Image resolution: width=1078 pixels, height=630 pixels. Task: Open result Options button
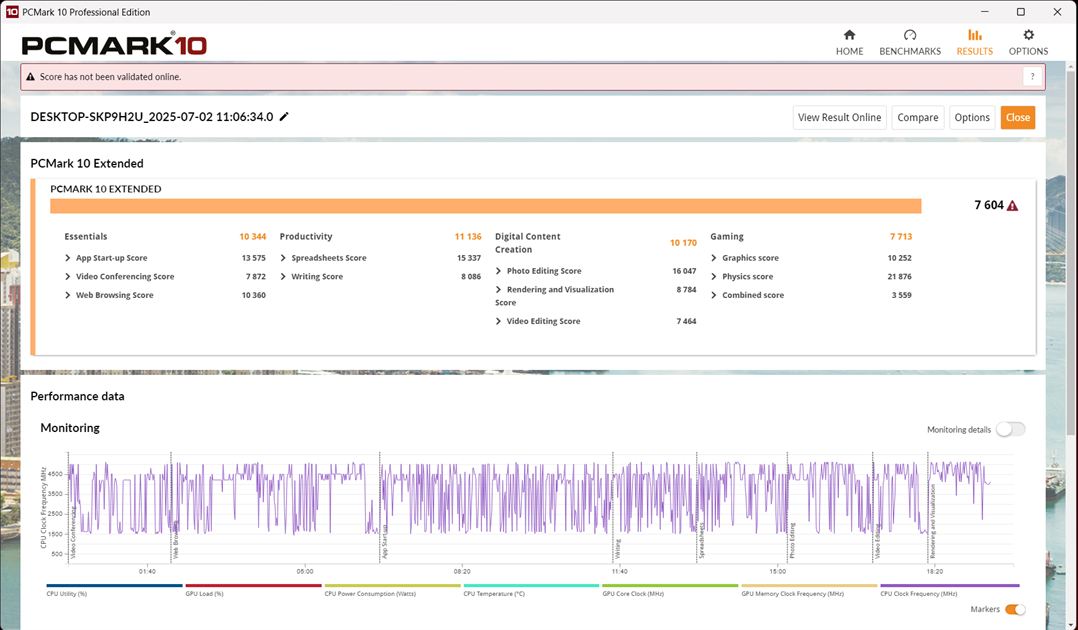pyautogui.click(x=971, y=118)
